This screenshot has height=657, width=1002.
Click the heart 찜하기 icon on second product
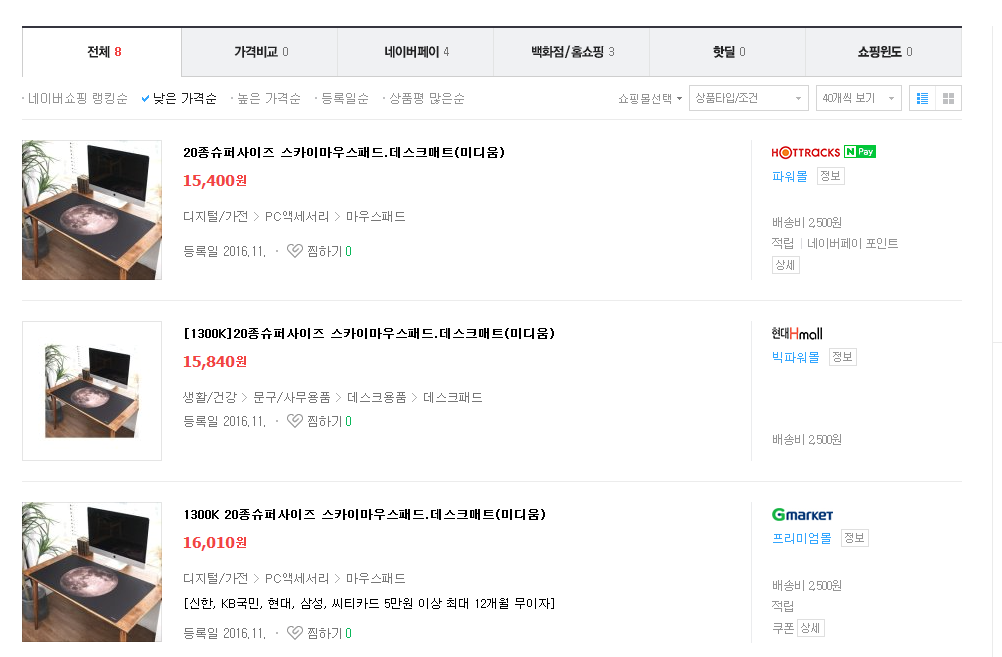pos(294,421)
